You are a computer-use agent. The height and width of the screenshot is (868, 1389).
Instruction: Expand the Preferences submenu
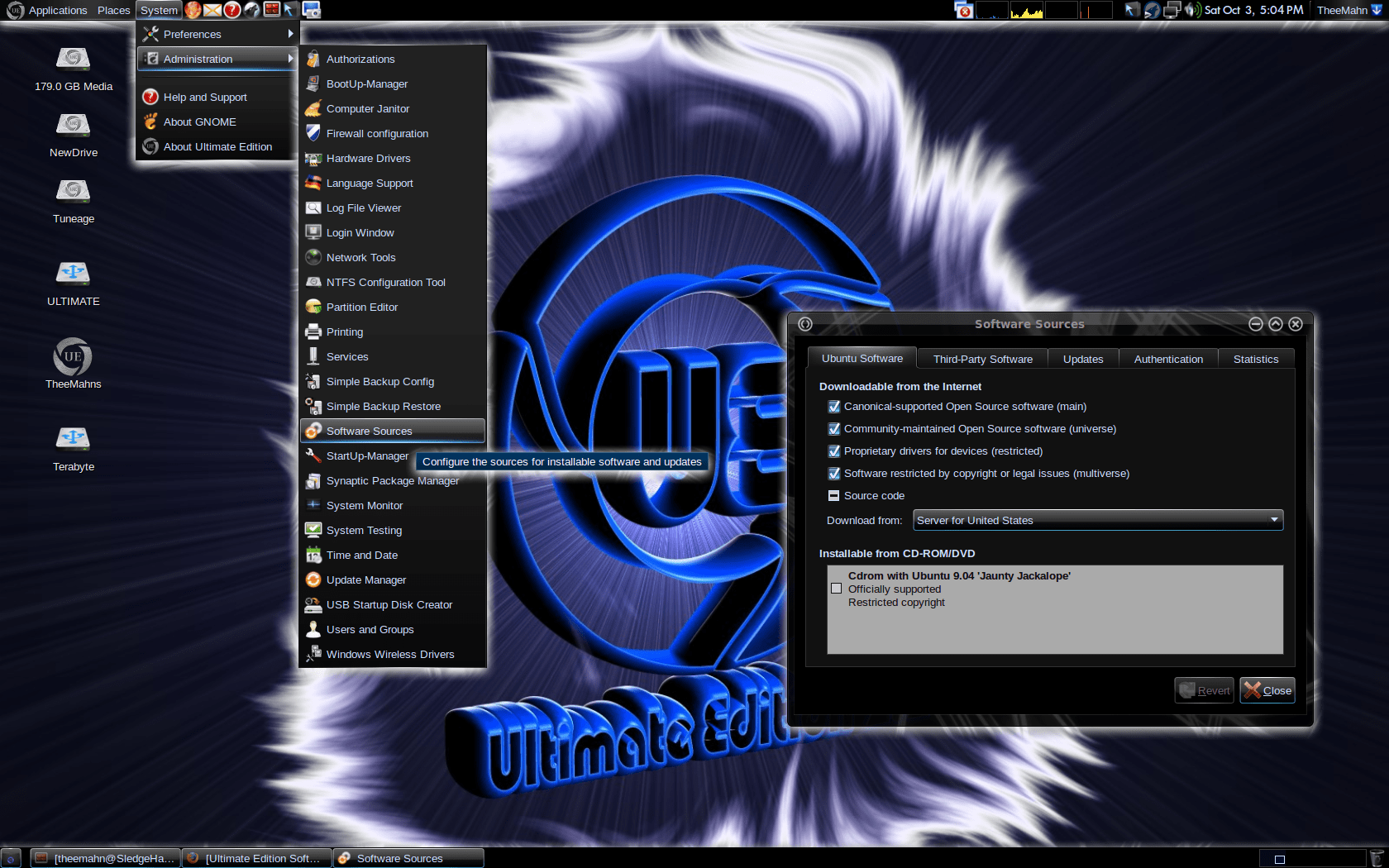218,34
